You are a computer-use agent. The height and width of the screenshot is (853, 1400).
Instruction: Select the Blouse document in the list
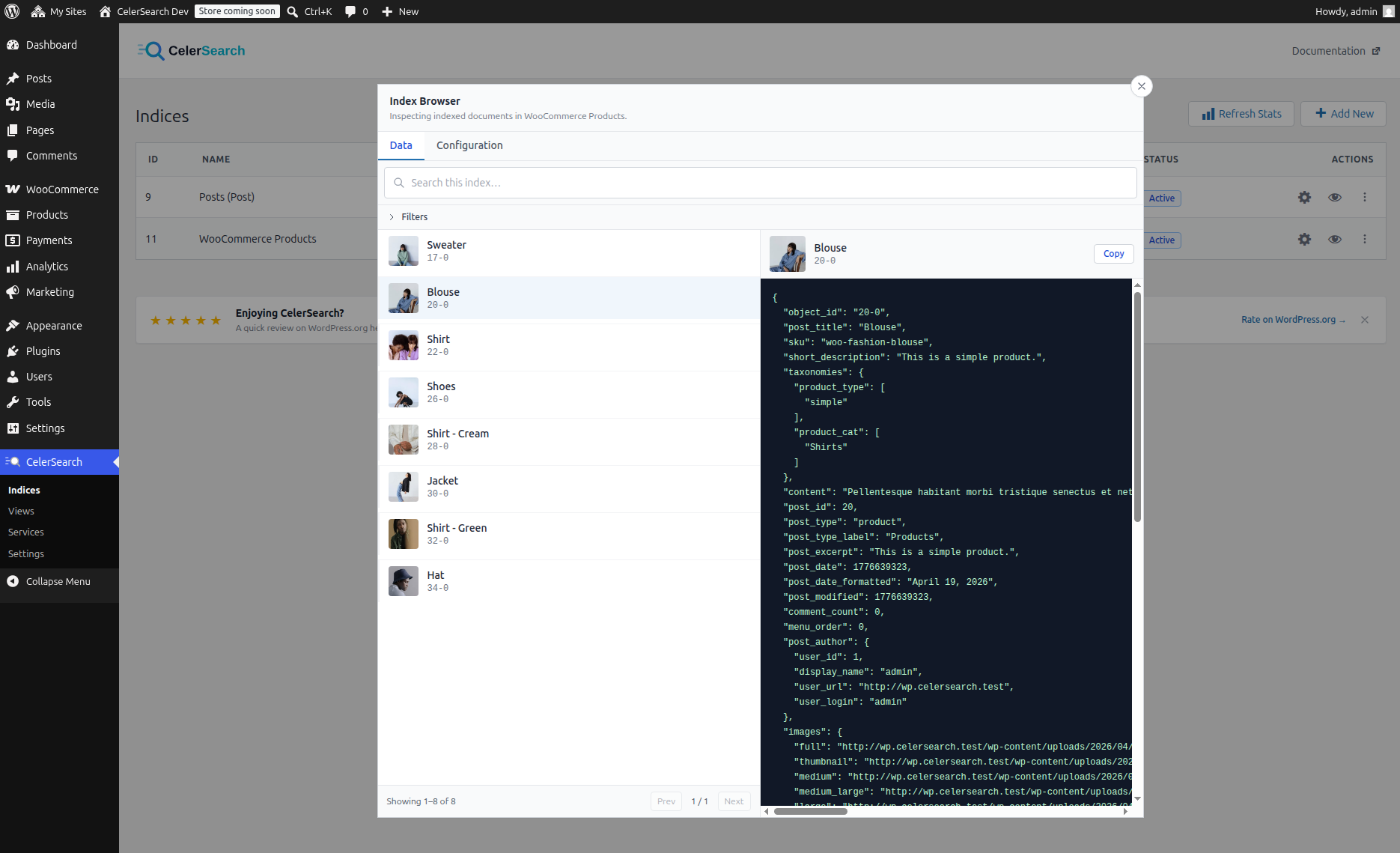(x=569, y=299)
